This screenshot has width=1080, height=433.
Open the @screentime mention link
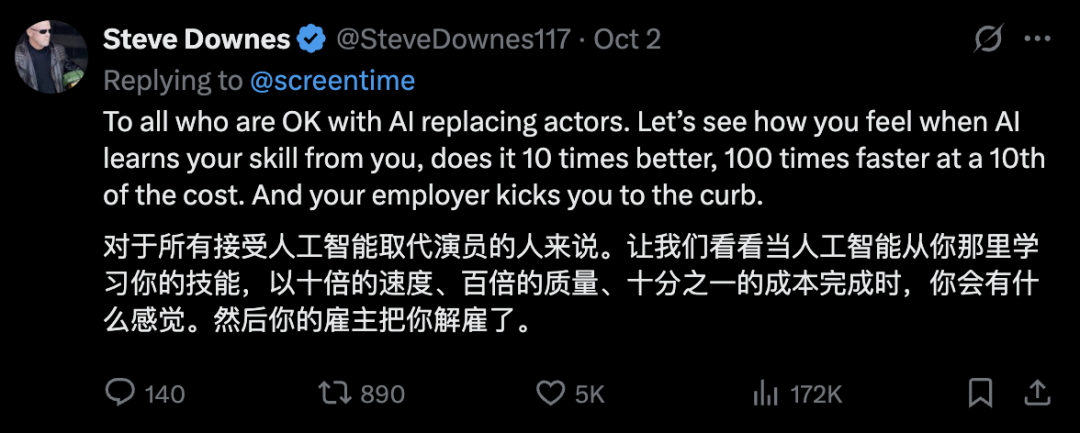331,80
